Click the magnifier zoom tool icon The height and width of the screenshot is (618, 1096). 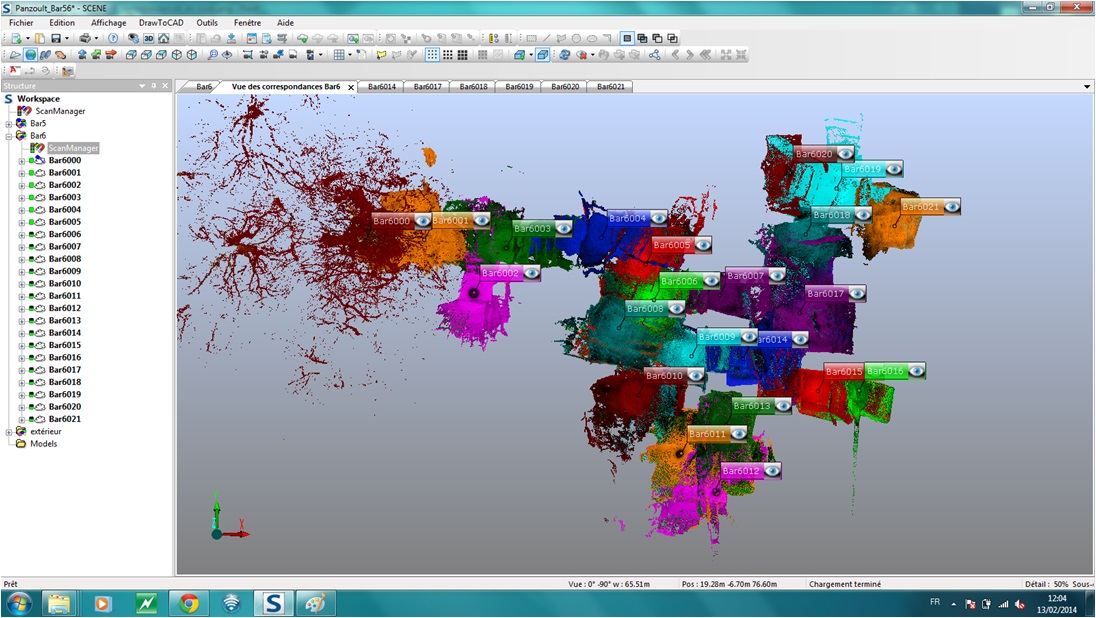(213, 54)
